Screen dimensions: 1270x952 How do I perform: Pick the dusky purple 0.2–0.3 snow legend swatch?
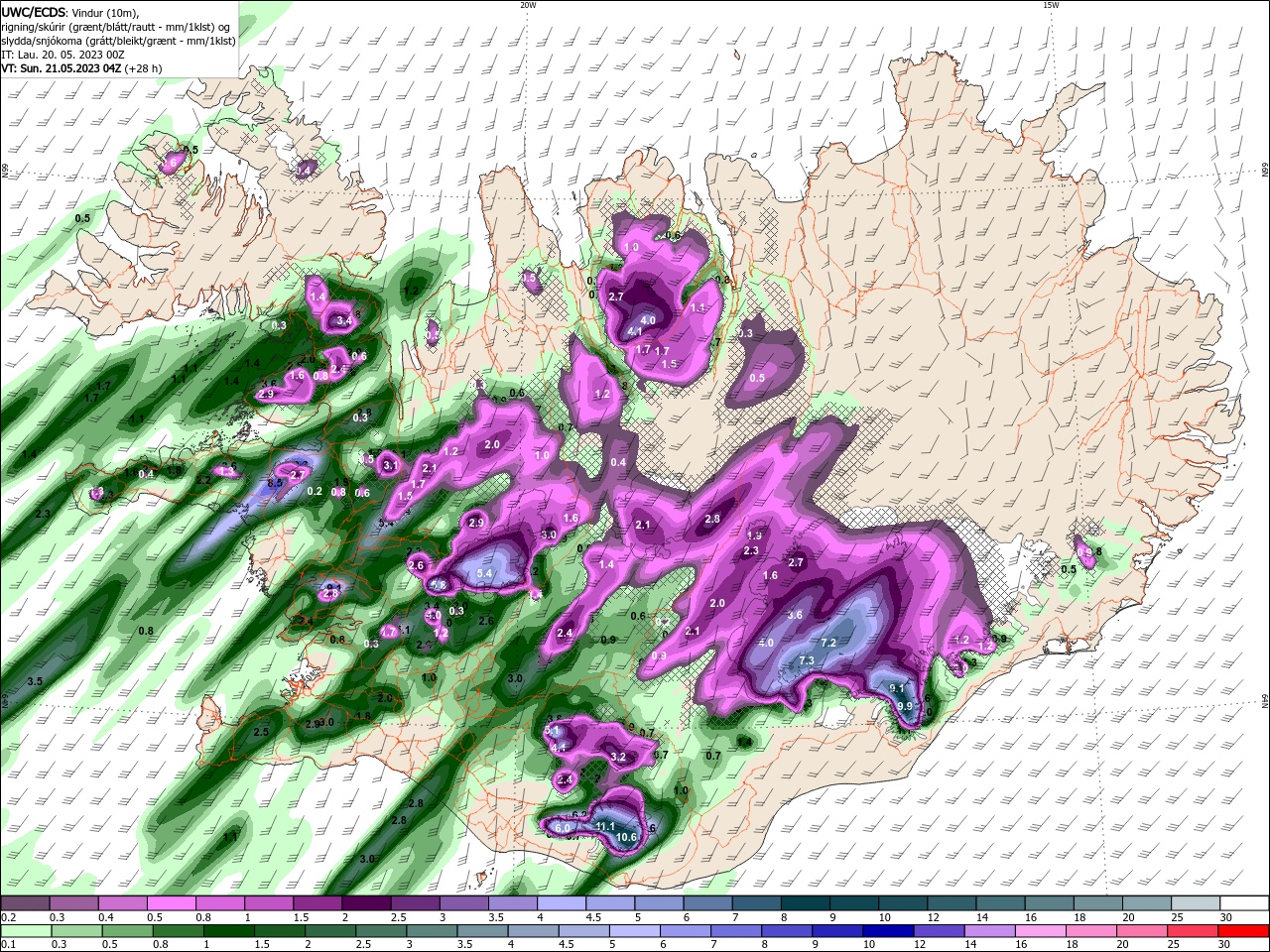(25, 903)
